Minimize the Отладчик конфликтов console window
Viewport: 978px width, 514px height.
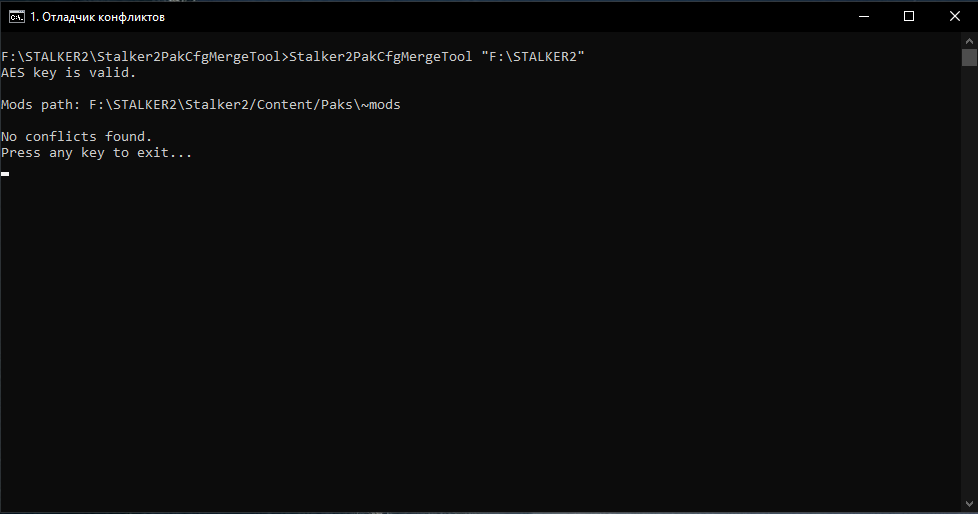[864, 17]
